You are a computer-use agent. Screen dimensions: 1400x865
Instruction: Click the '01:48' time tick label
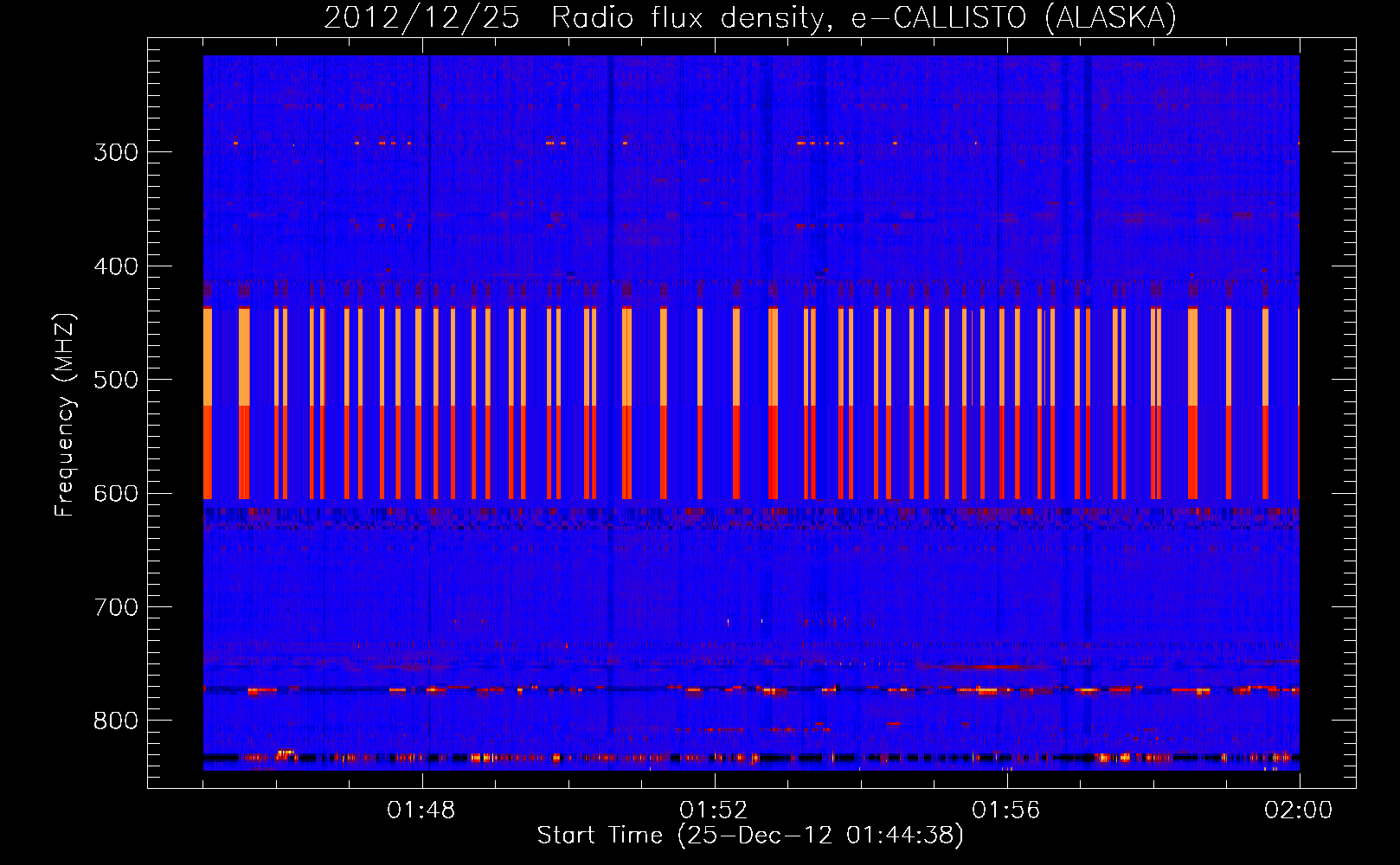pyautogui.click(x=421, y=811)
